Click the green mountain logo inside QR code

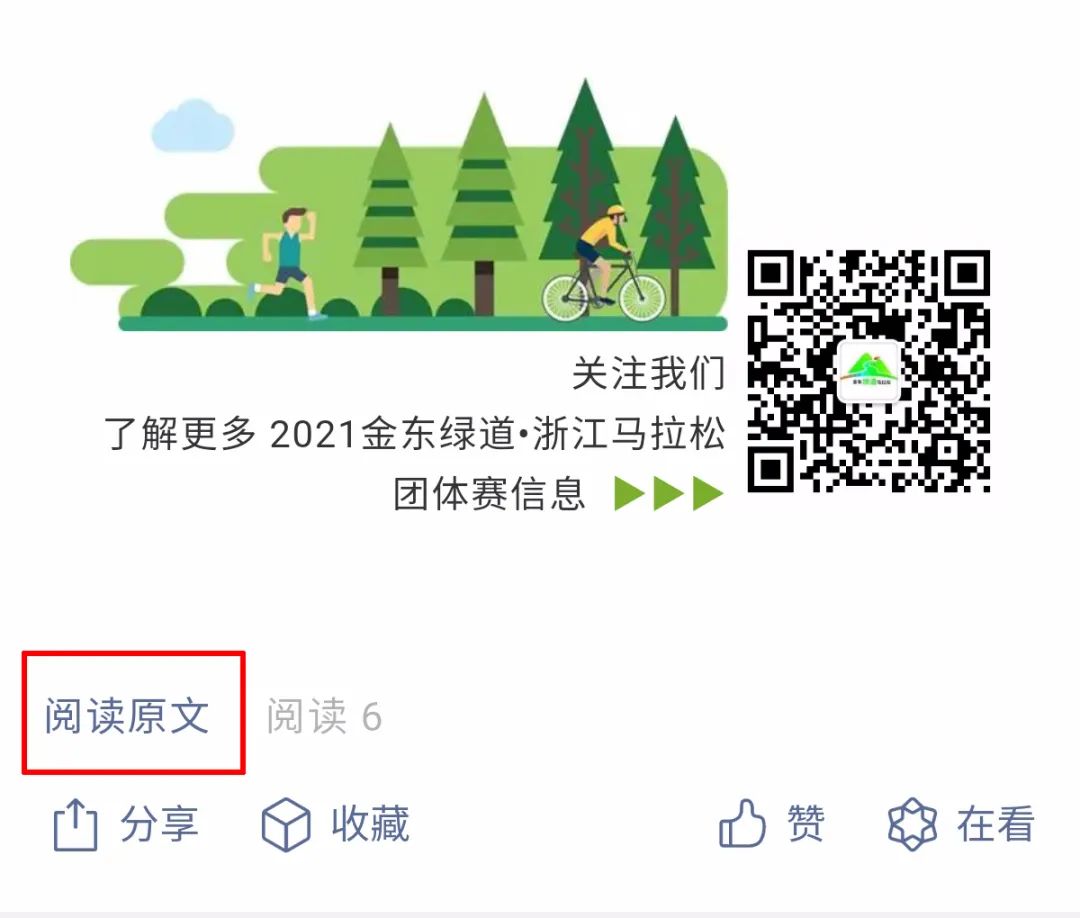[869, 371]
